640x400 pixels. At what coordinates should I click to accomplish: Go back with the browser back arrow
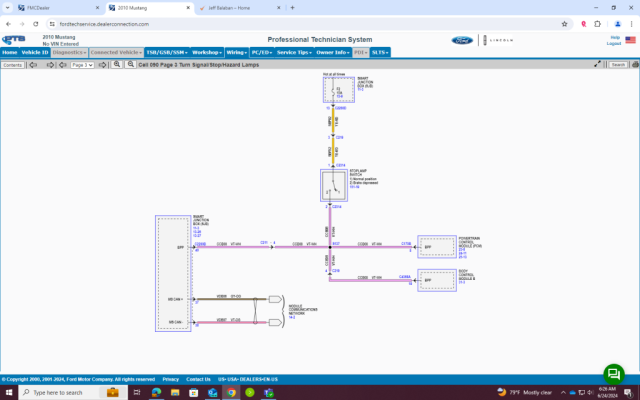click(9, 24)
